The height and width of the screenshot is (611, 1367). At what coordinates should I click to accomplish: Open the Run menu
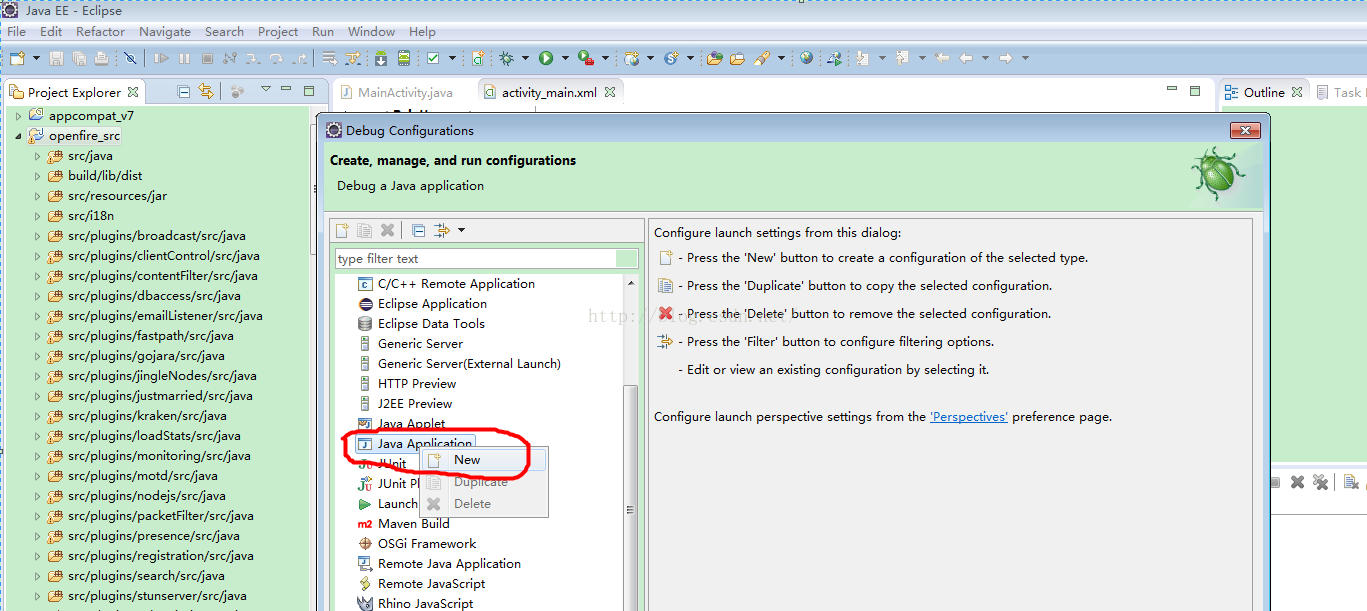coord(323,31)
